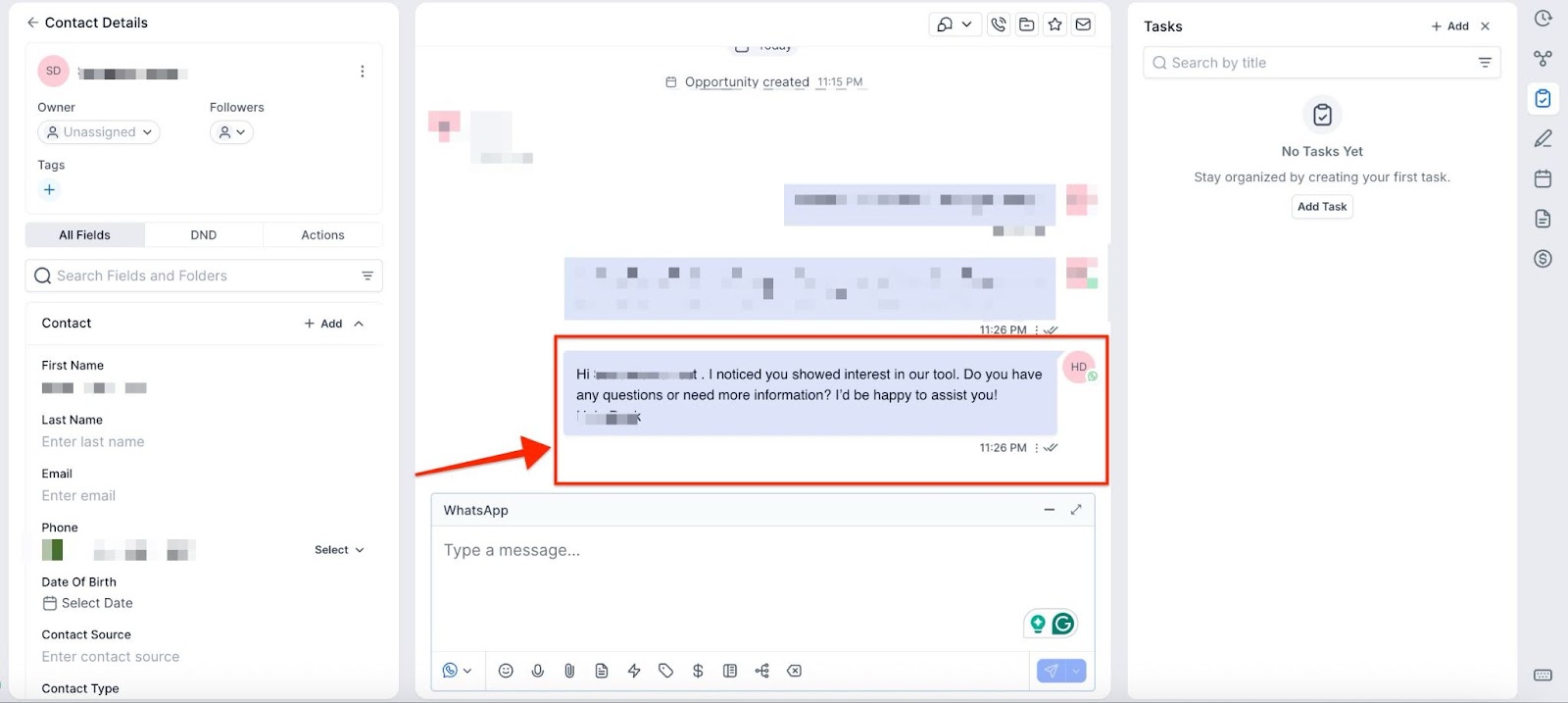Screen dimensions: 1568x703
Task: Expand the WhatsApp composer
Action: point(1075,510)
